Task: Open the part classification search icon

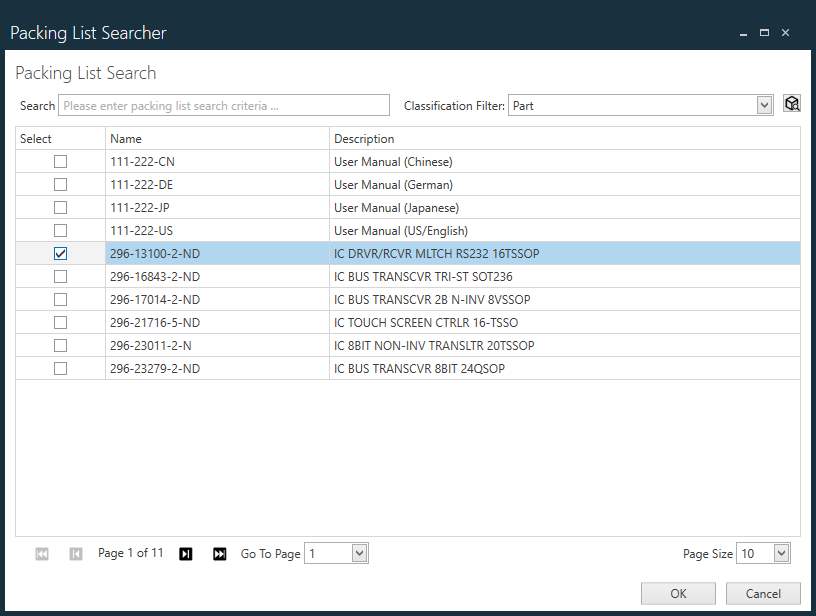Action: (791, 103)
